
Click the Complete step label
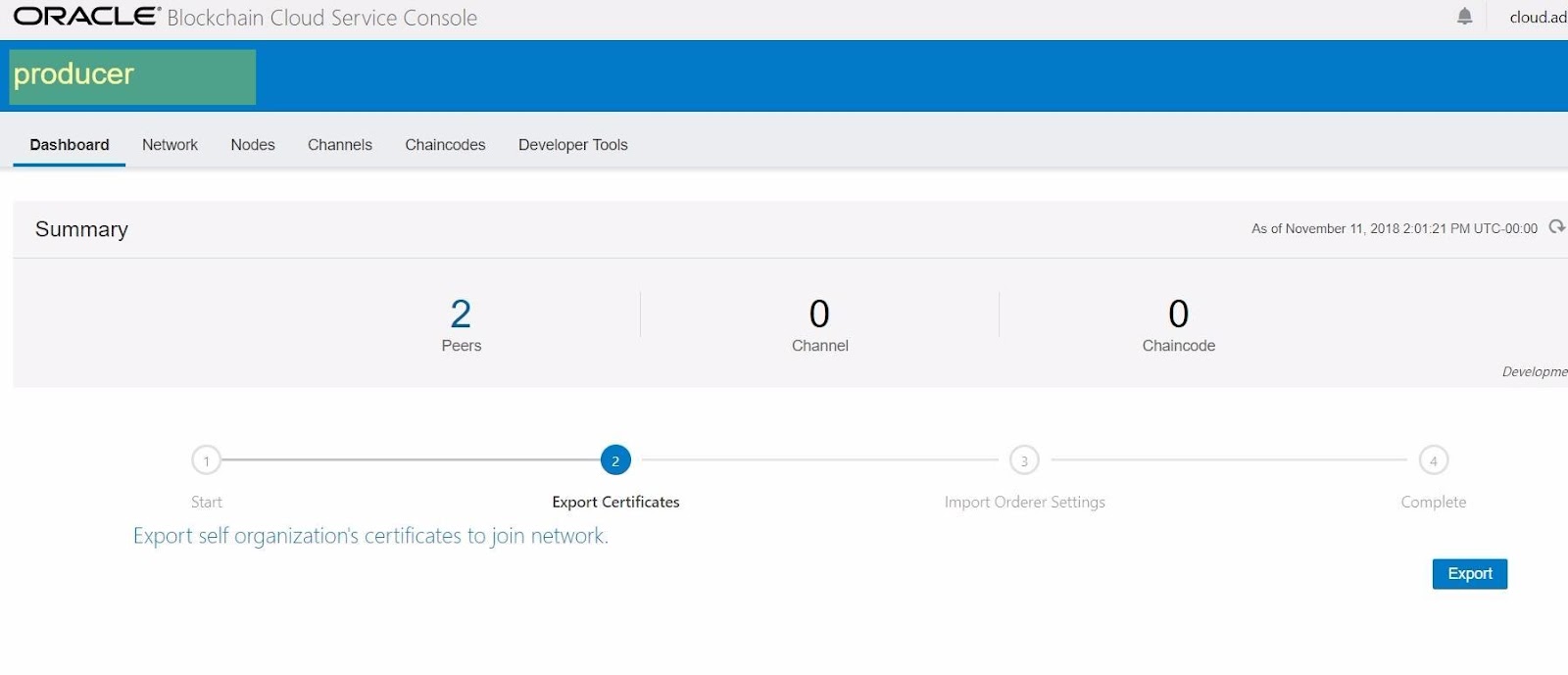1434,502
